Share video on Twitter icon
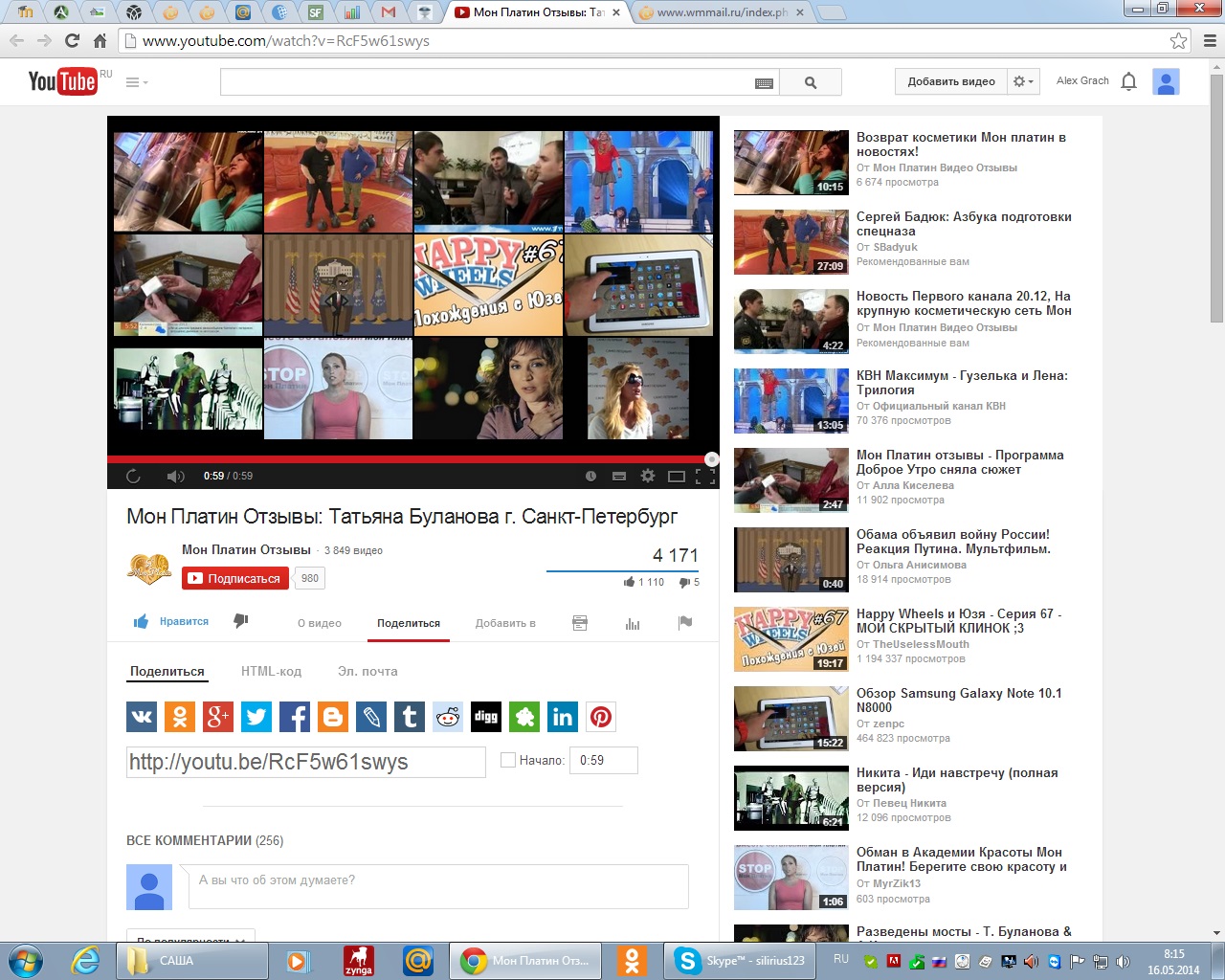Screen dimensions: 1225x980 click(x=256, y=717)
